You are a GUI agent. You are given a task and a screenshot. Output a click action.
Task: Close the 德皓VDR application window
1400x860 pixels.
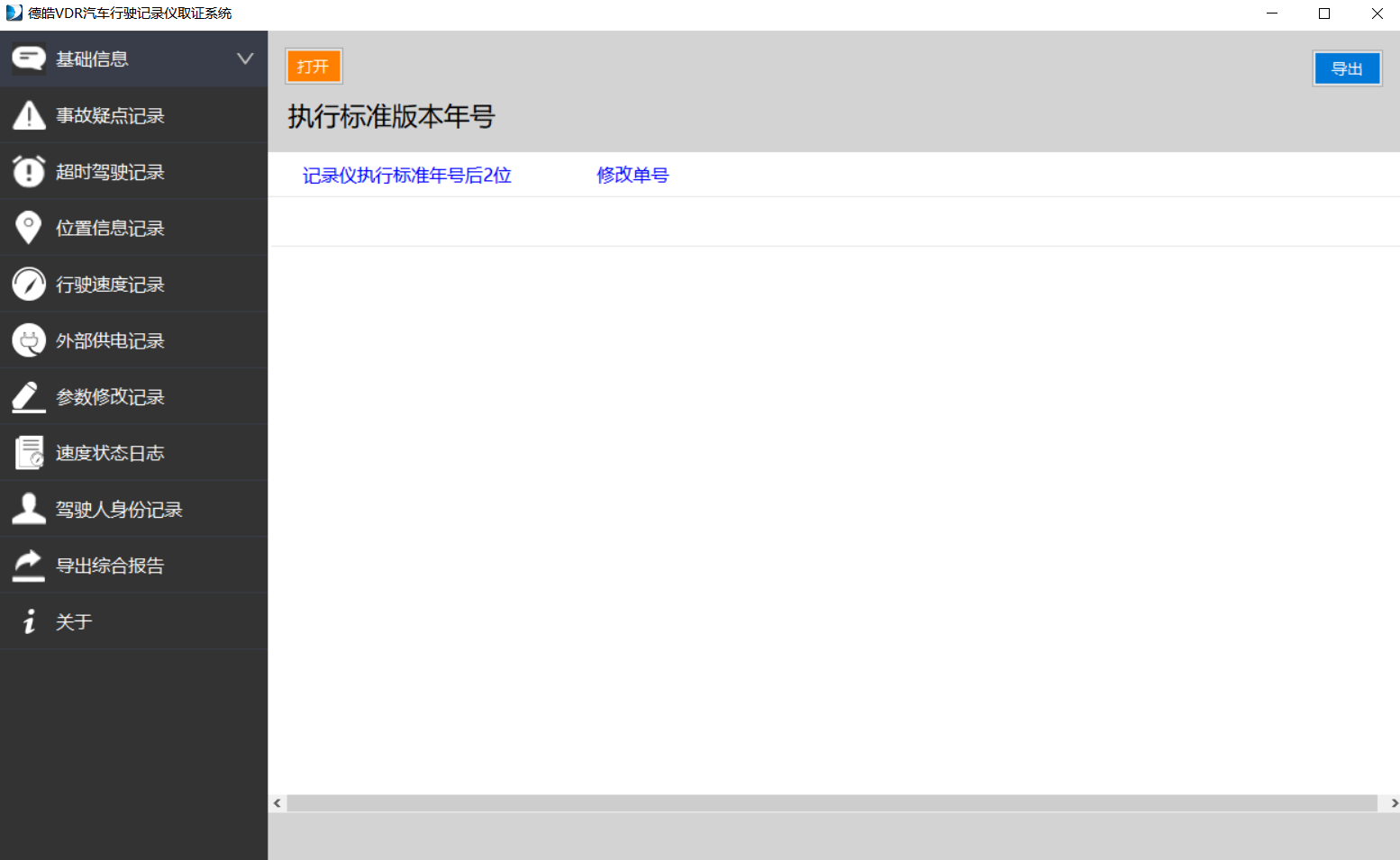pyautogui.click(x=1377, y=13)
